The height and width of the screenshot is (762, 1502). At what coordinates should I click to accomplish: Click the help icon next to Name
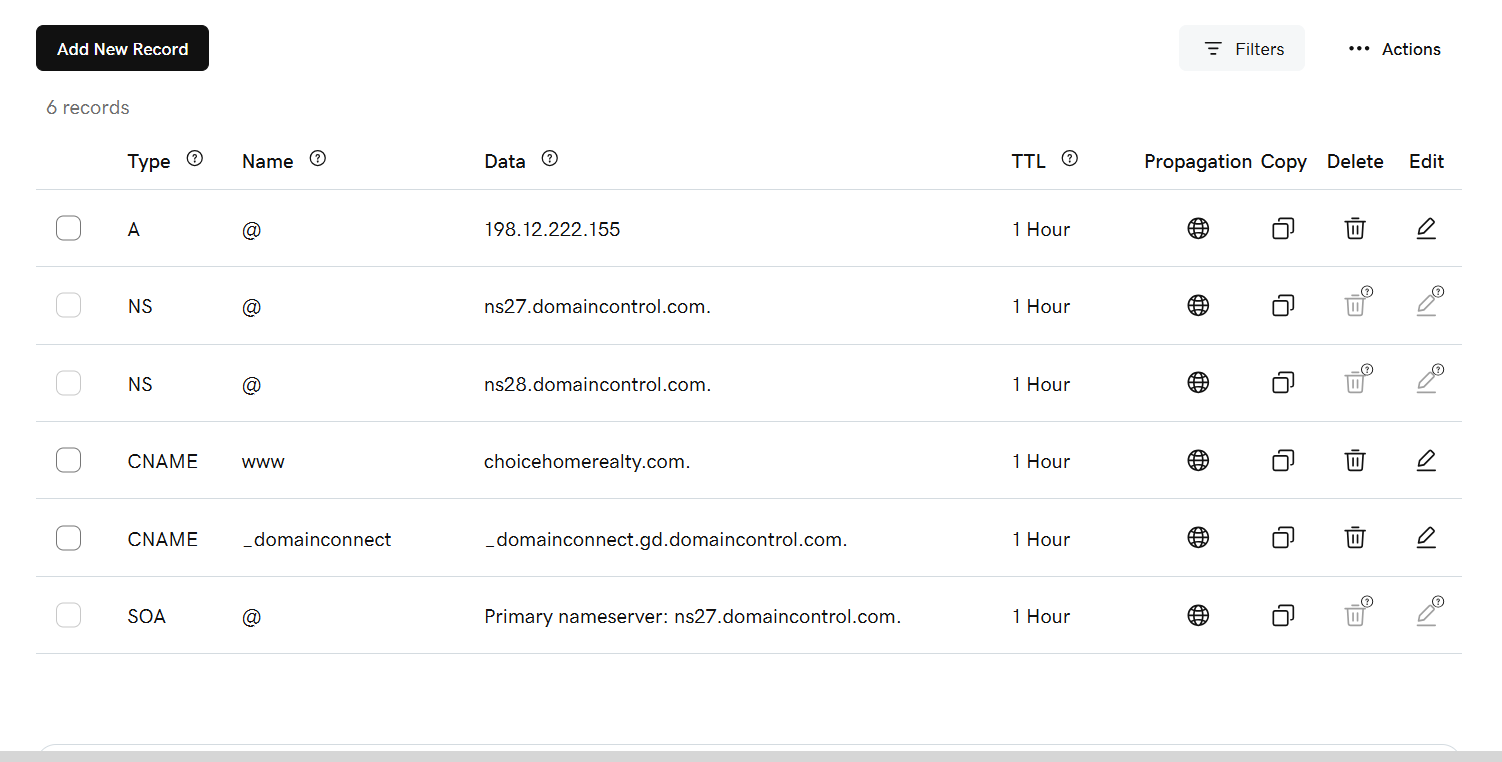318,158
